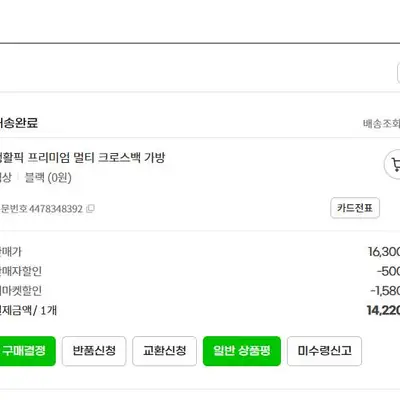Open 배송조회 delivery tracking link
Viewport: 400px width, 400px height.
pos(382,124)
